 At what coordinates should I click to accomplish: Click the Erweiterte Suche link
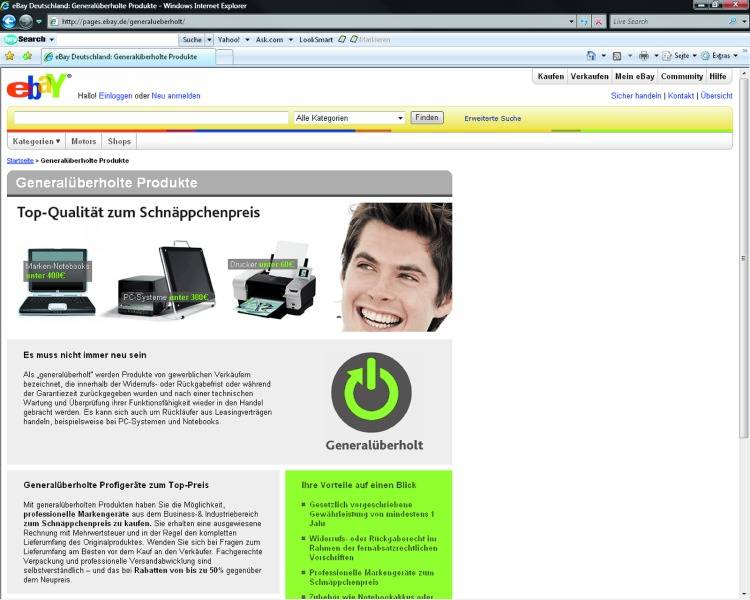tap(493, 118)
